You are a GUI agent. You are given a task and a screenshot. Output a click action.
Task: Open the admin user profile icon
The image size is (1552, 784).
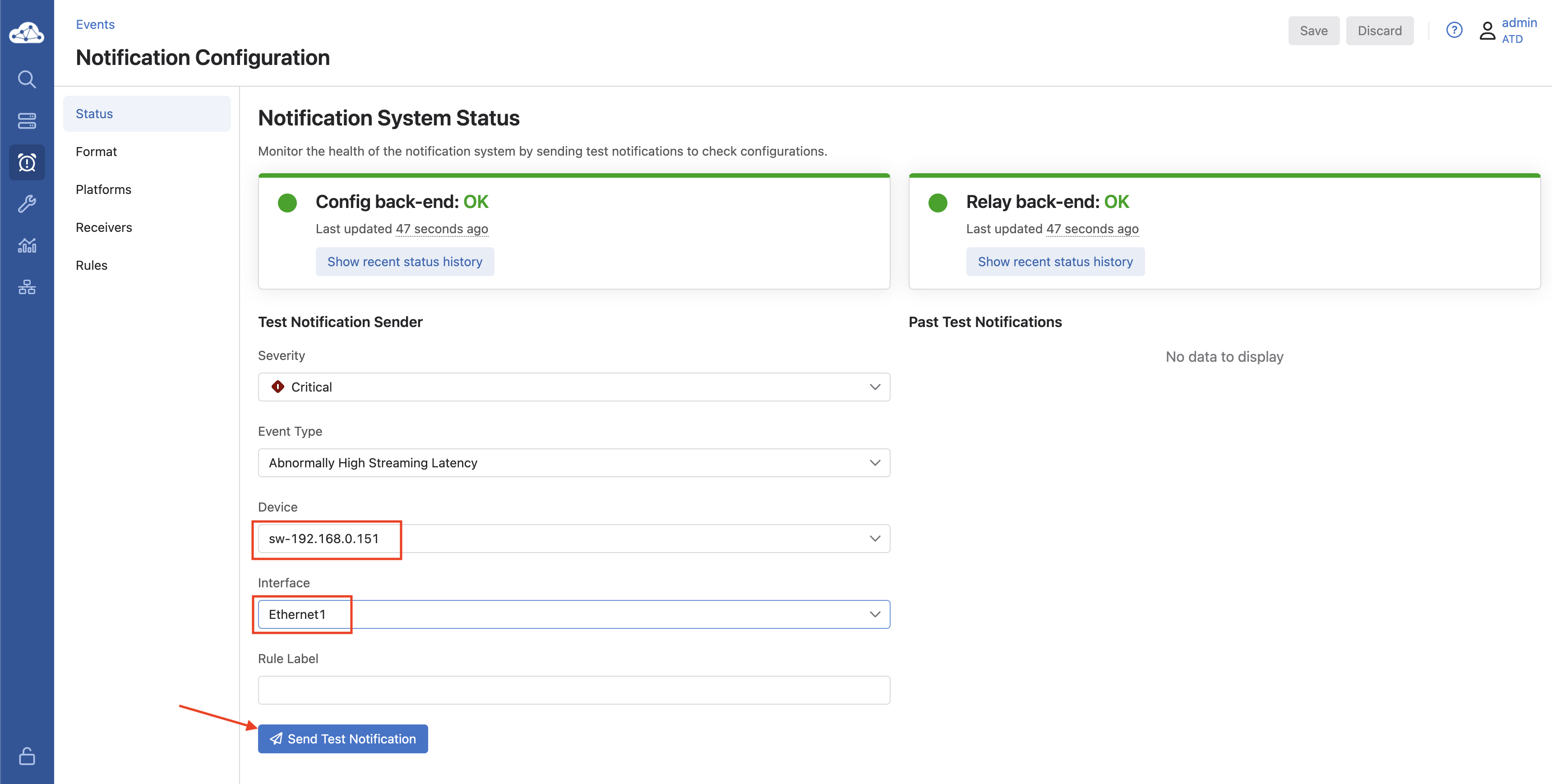(x=1487, y=30)
